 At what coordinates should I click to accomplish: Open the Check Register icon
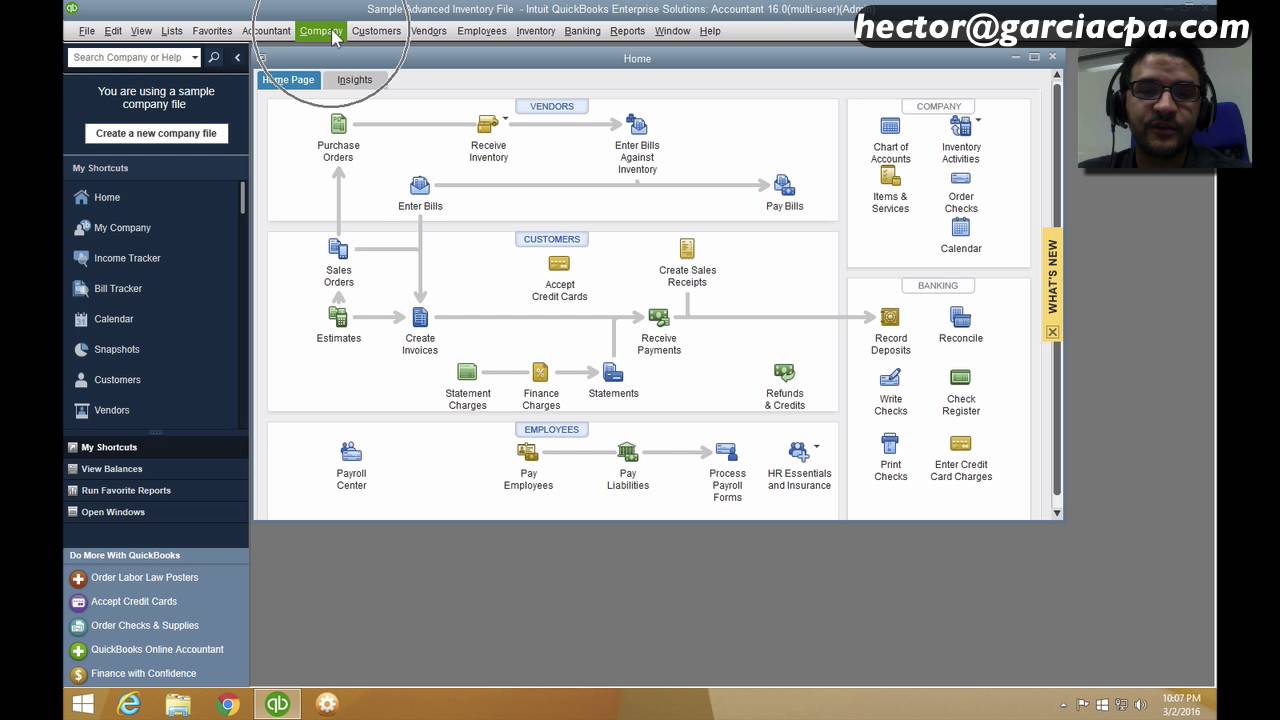click(x=960, y=377)
